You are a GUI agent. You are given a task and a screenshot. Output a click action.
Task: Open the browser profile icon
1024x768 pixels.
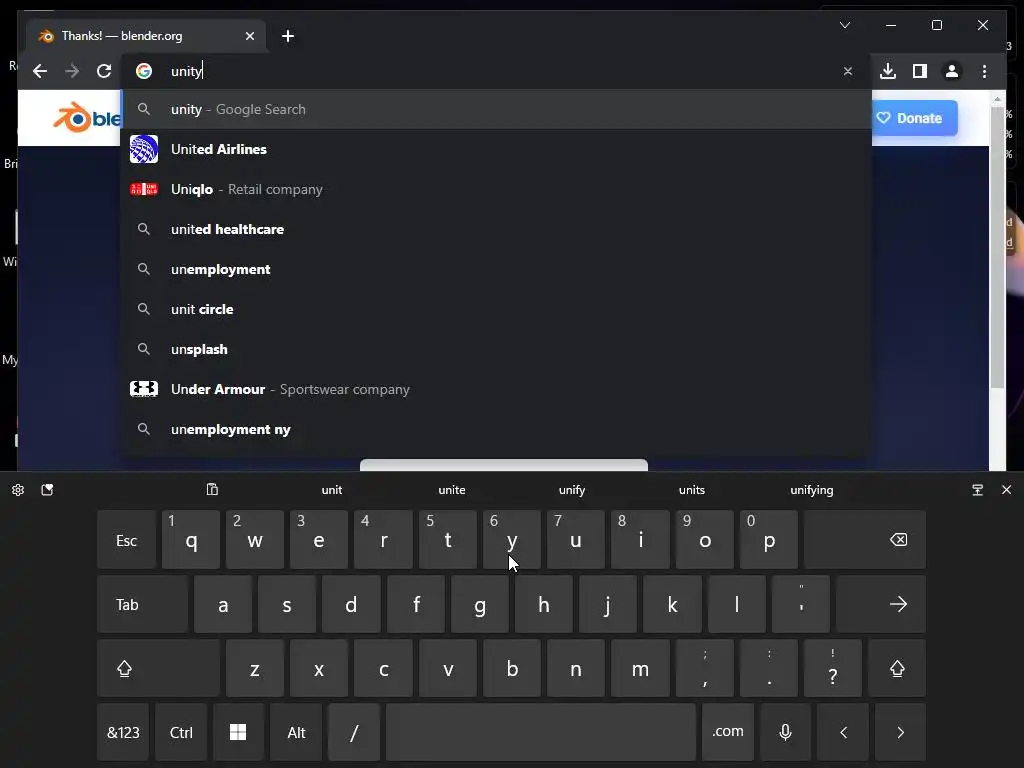(952, 71)
